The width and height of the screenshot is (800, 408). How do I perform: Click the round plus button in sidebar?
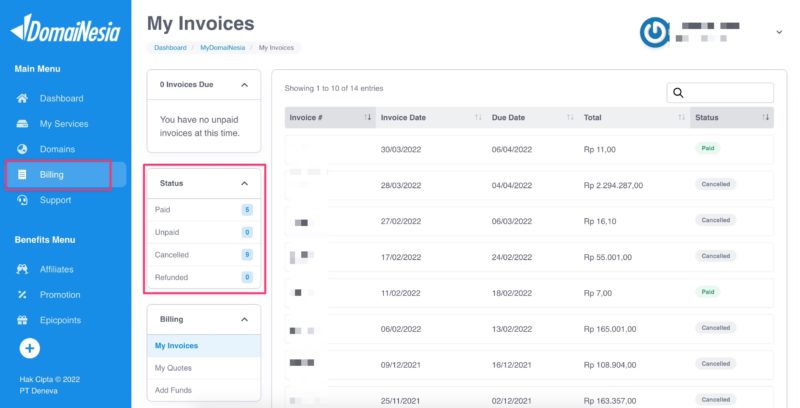click(30, 348)
